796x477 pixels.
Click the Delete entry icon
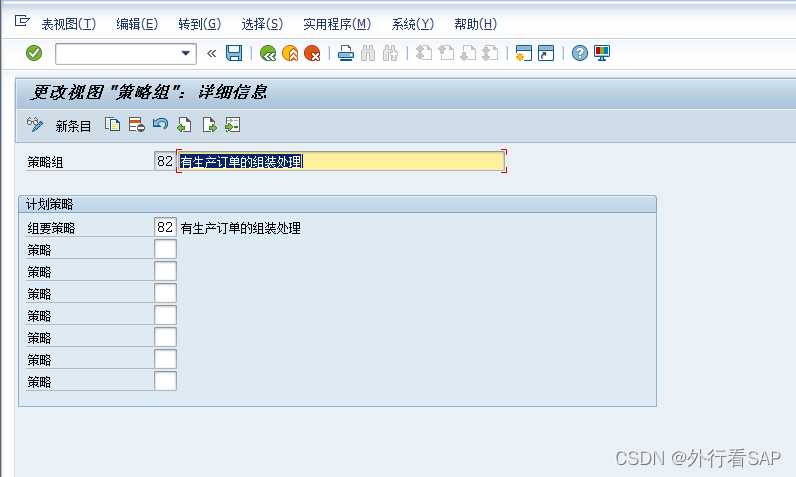pos(137,125)
